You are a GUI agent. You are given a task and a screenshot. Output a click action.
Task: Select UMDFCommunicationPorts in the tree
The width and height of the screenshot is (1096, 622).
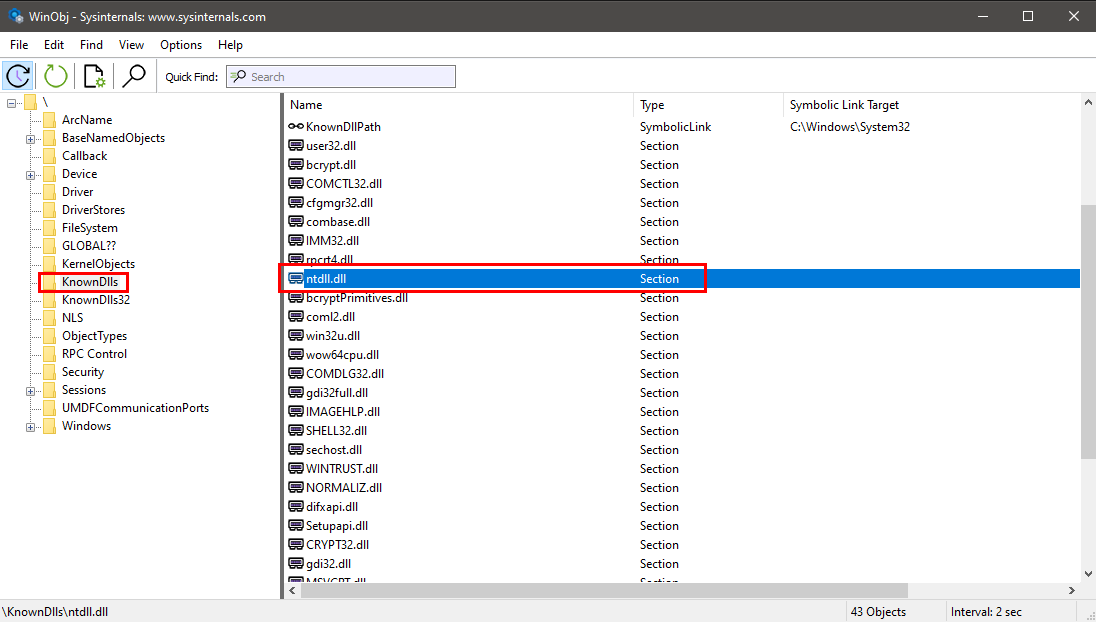136,407
